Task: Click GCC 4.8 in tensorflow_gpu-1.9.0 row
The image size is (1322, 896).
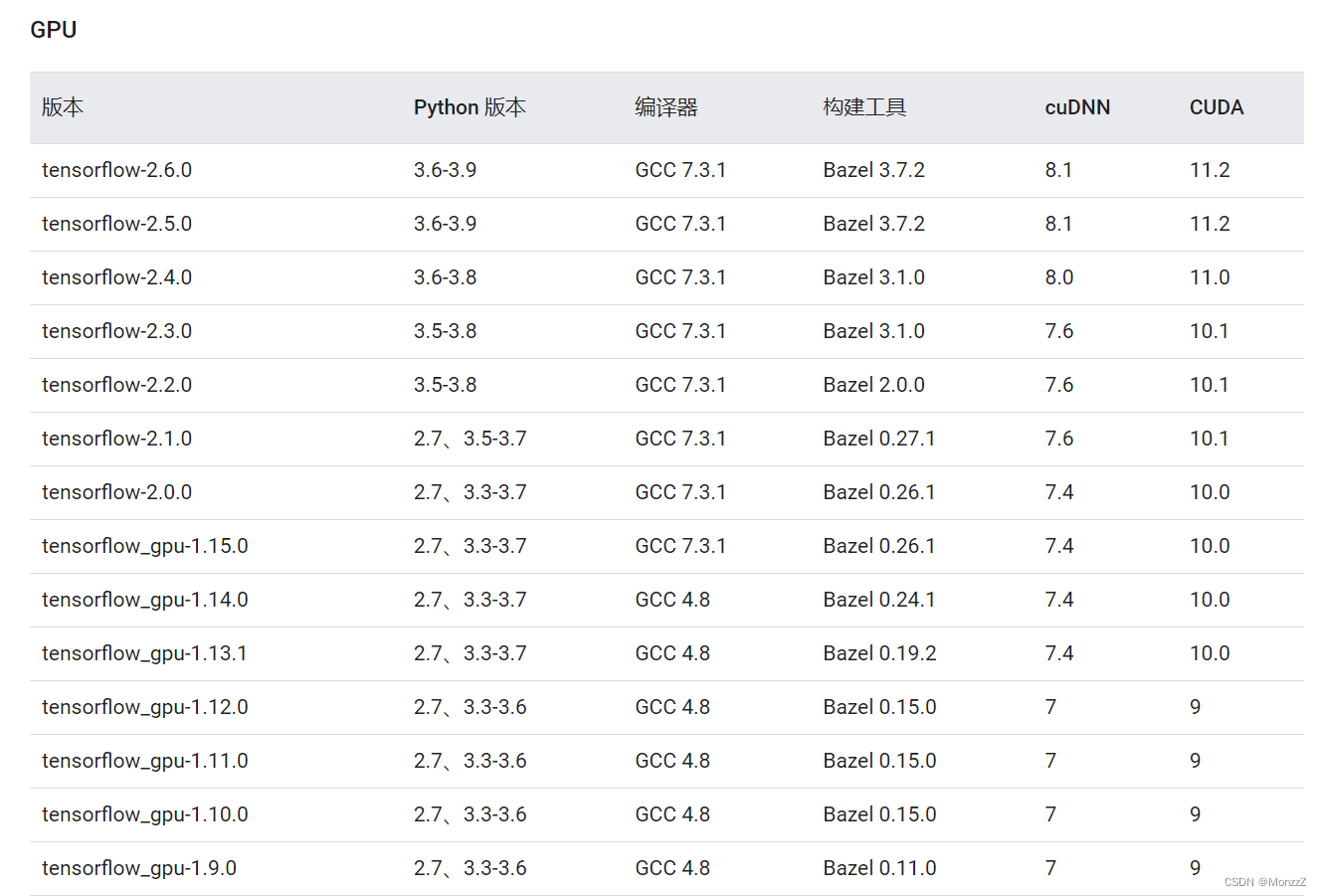Action: [x=673, y=868]
